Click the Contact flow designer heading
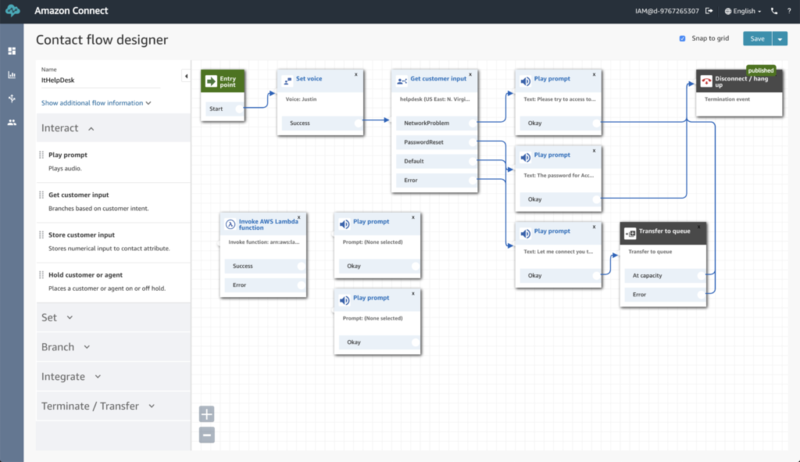The width and height of the screenshot is (800, 462). pyautogui.click(x=102, y=40)
